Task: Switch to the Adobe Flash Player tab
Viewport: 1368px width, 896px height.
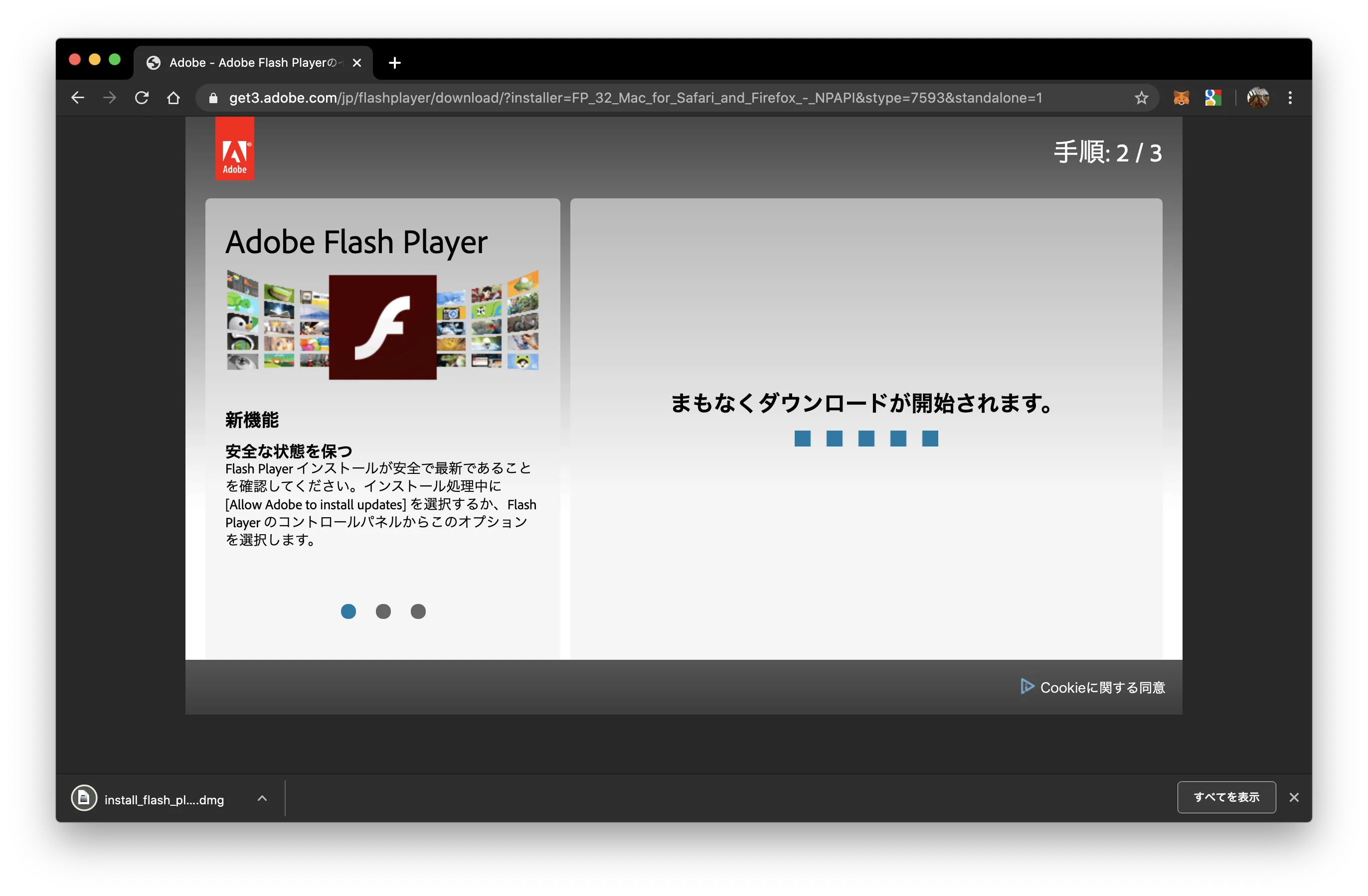Action: (x=247, y=62)
